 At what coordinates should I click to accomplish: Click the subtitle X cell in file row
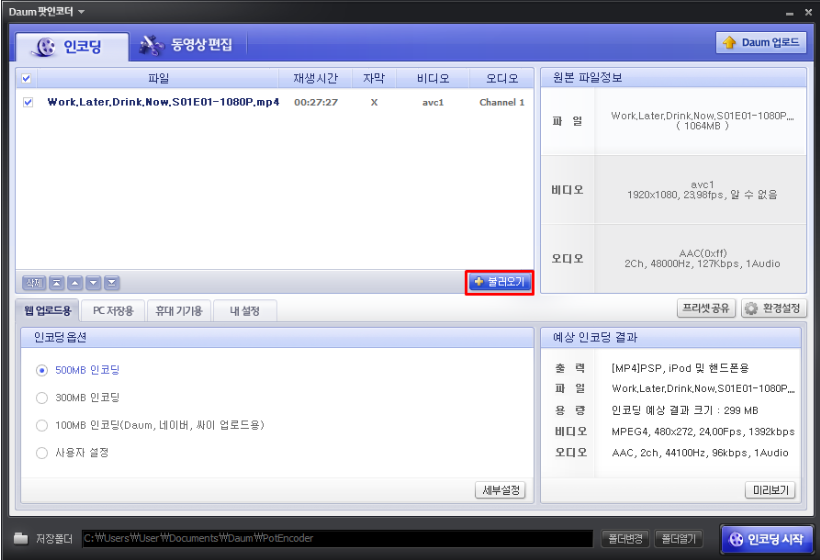pos(374,102)
